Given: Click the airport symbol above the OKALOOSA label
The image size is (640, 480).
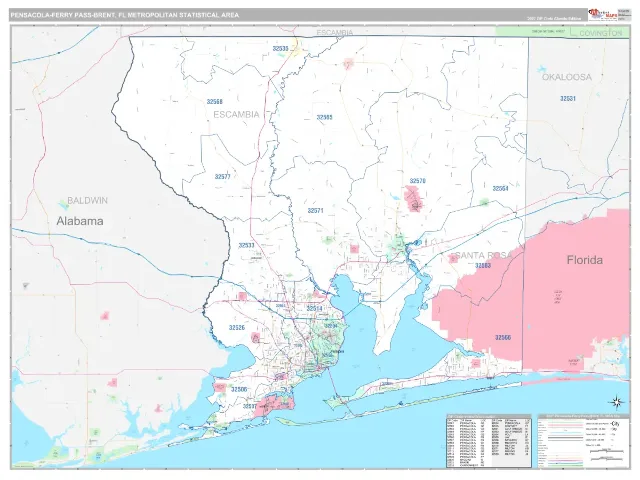Looking at the screenshot, I should [542, 69].
